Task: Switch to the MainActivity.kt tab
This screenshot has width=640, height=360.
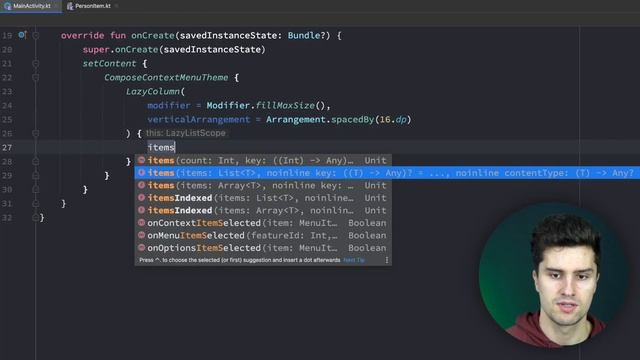Action: (x=31, y=6)
